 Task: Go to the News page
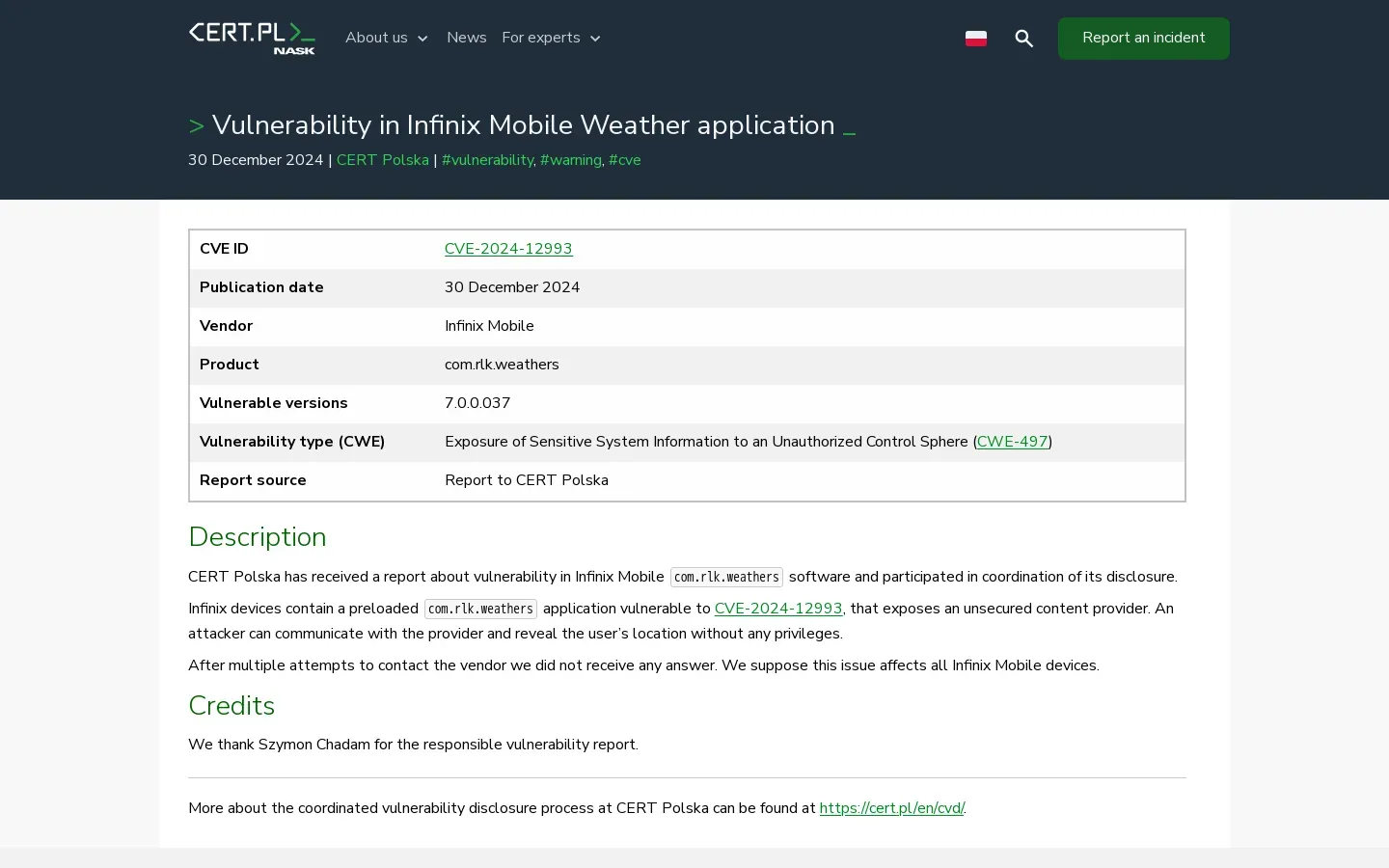click(x=467, y=38)
